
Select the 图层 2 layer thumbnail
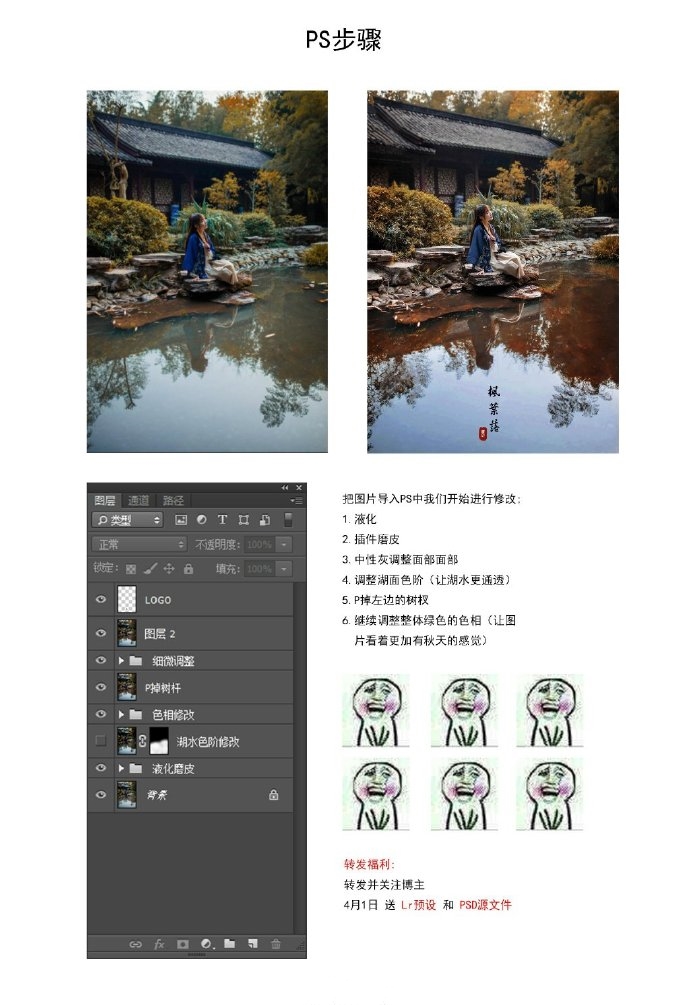point(127,633)
